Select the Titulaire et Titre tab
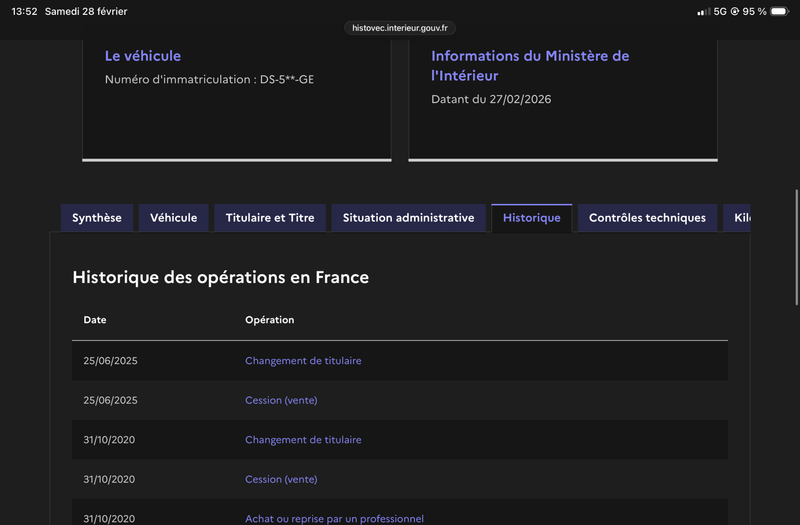This screenshot has height=525, width=800. (x=270, y=218)
